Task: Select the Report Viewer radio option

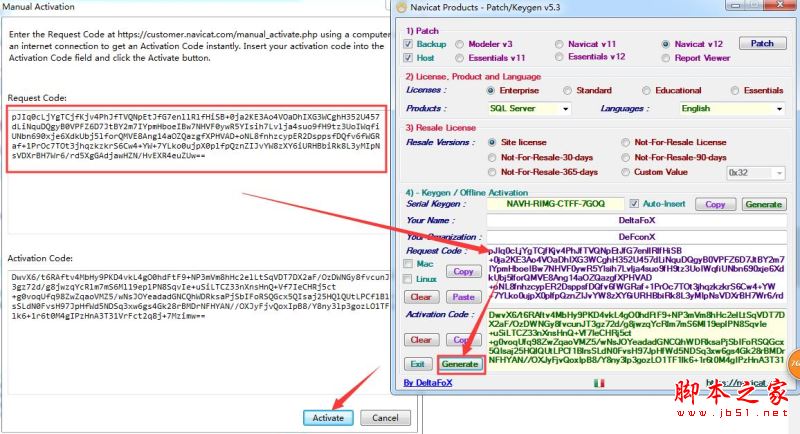Action: point(665,58)
